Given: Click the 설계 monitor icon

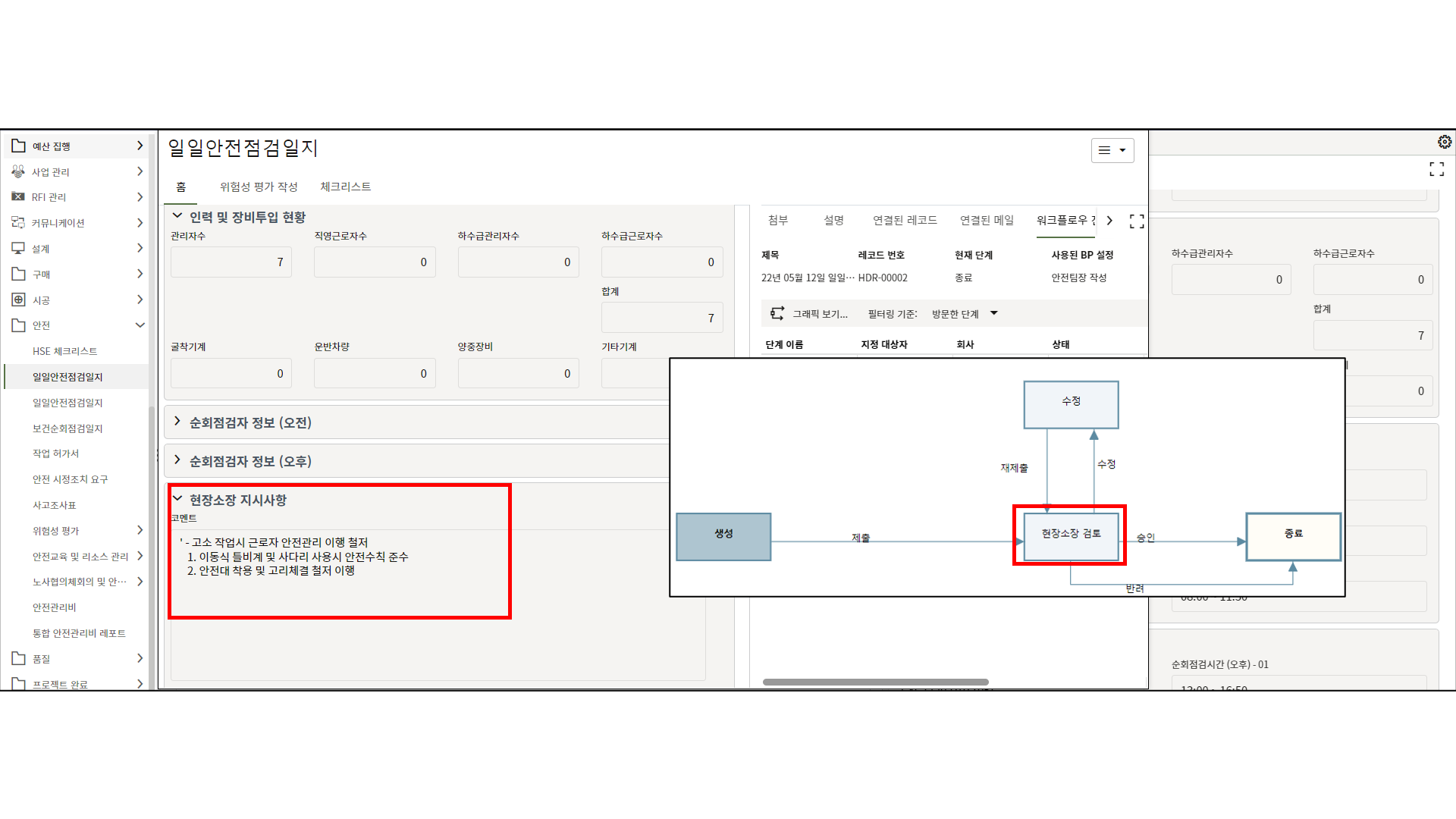Looking at the screenshot, I should (19, 248).
